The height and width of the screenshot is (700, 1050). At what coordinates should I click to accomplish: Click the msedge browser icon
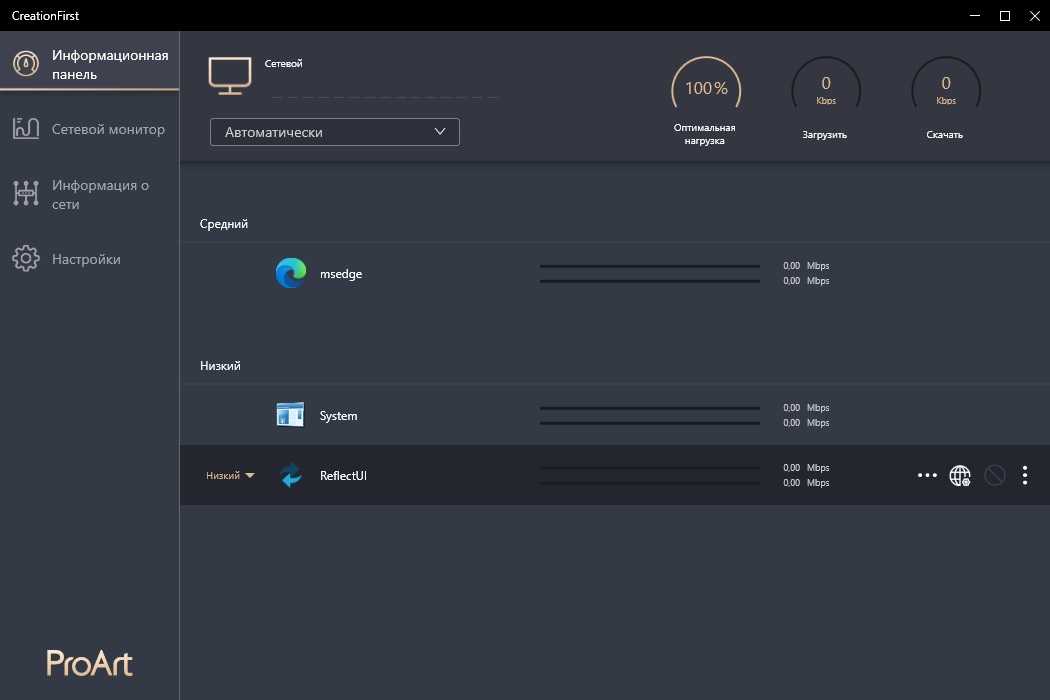291,274
